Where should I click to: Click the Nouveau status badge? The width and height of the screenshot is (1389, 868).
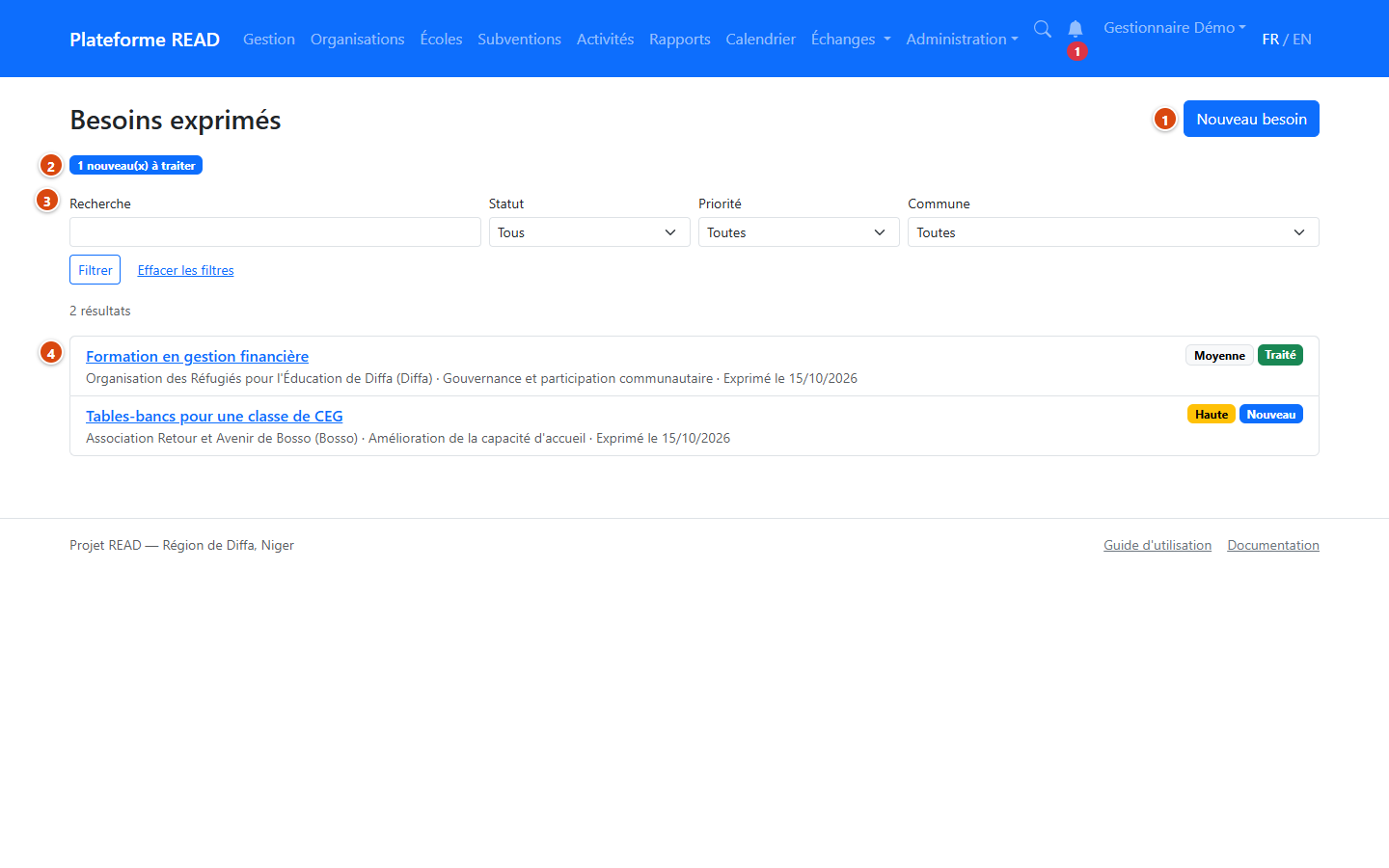[x=1271, y=415]
